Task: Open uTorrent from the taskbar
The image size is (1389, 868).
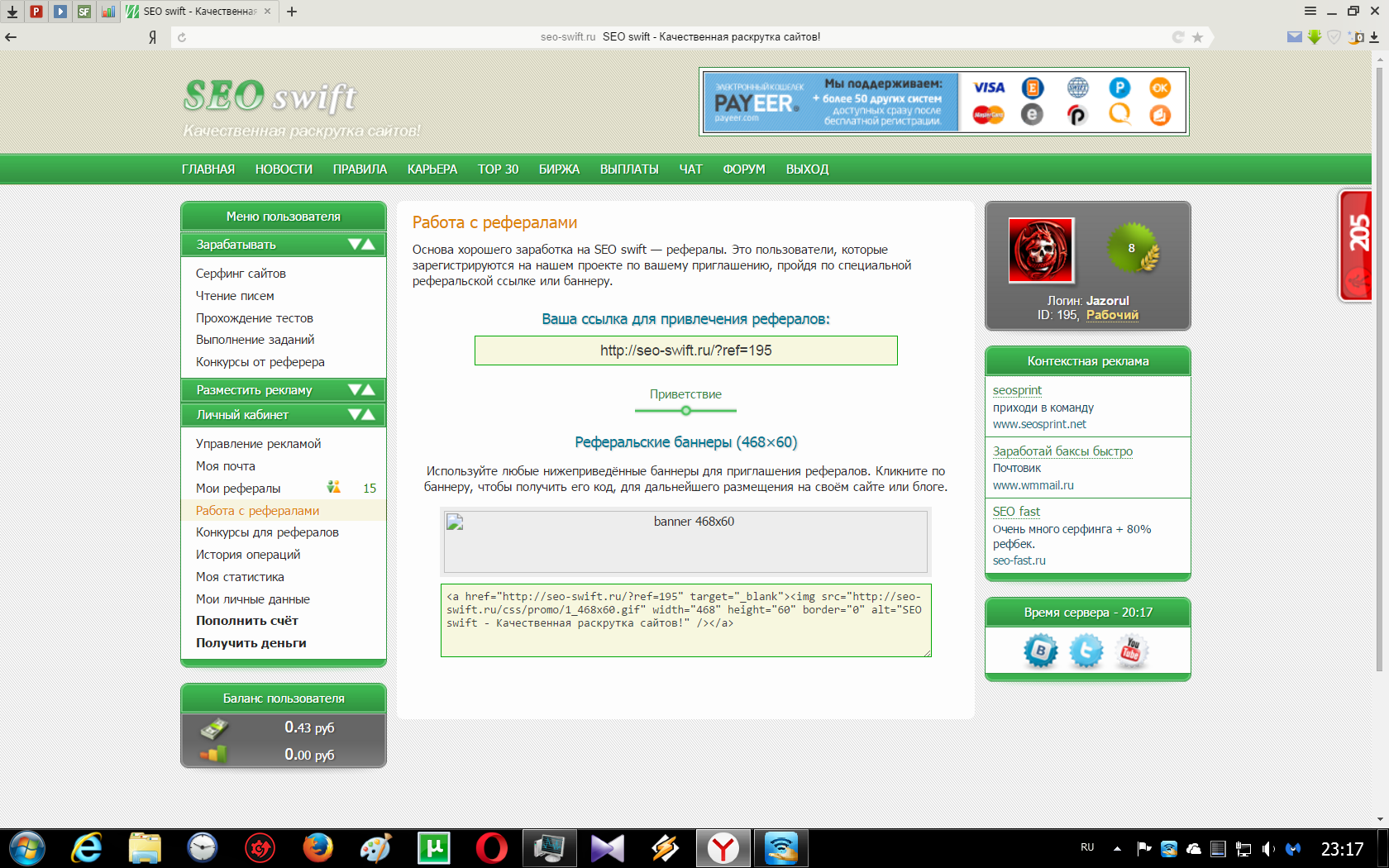Action: coord(434,848)
